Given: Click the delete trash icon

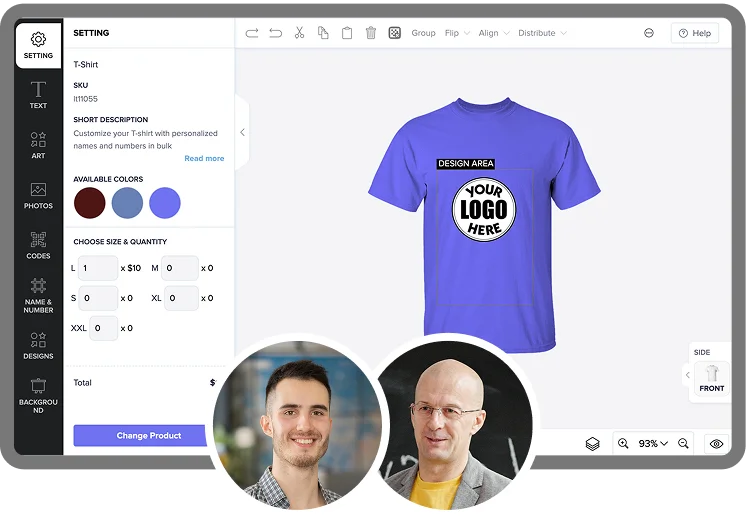Looking at the screenshot, I should 371,33.
